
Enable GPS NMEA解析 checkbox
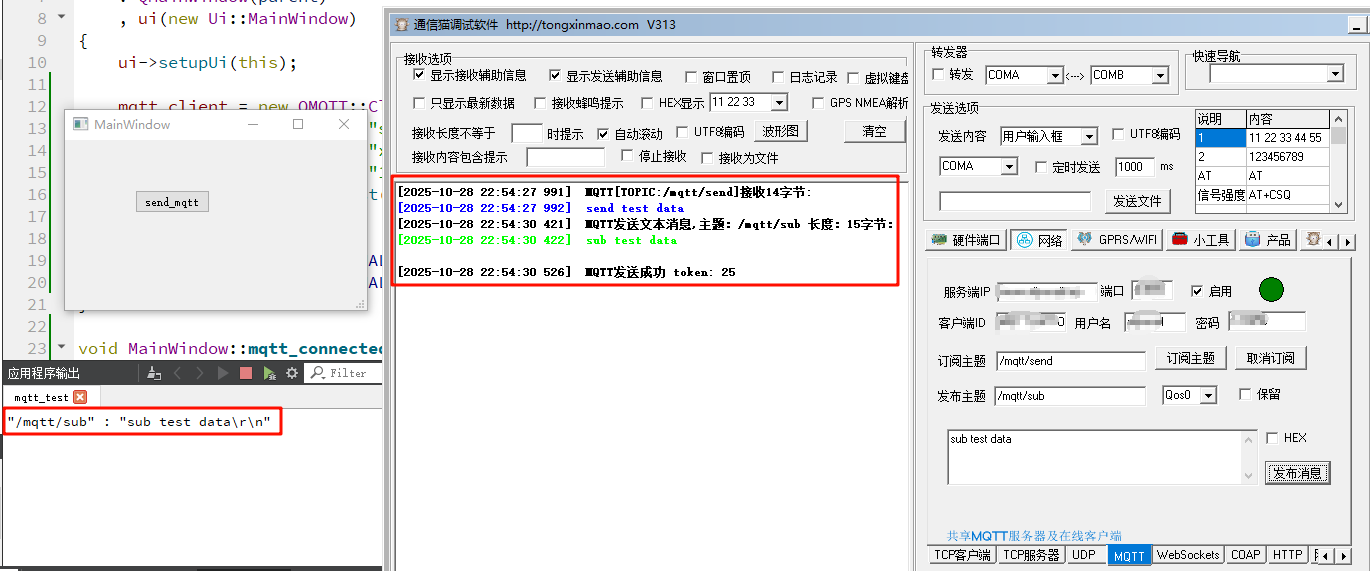tap(818, 103)
